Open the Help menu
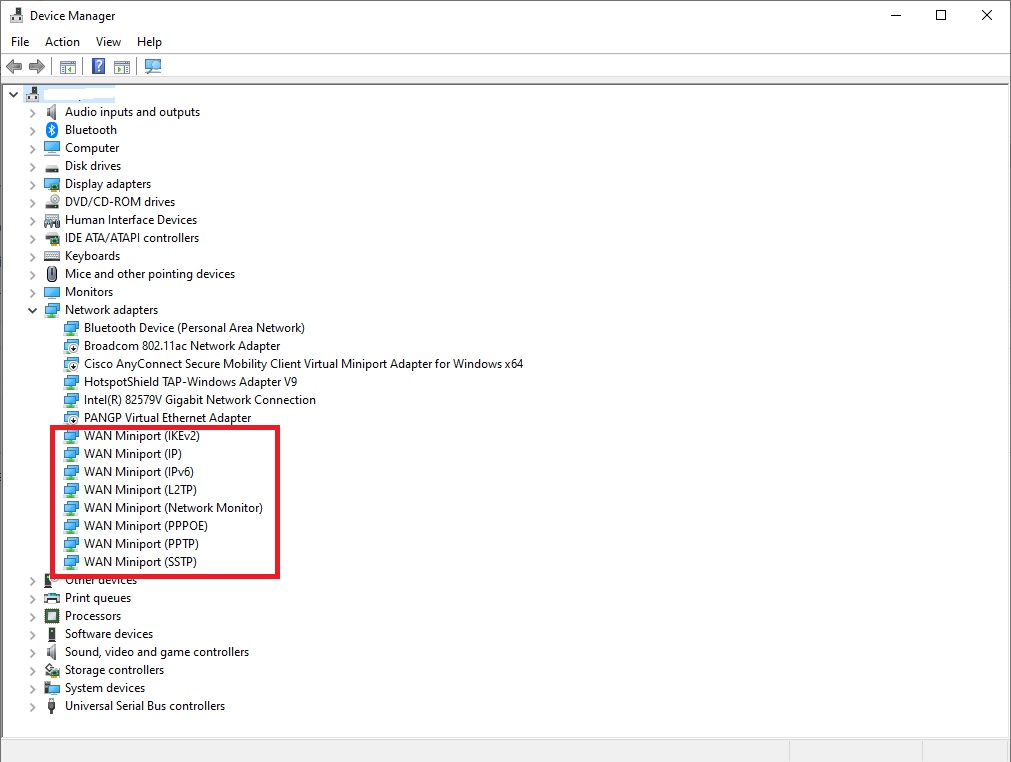The image size is (1011, 762). point(149,42)
